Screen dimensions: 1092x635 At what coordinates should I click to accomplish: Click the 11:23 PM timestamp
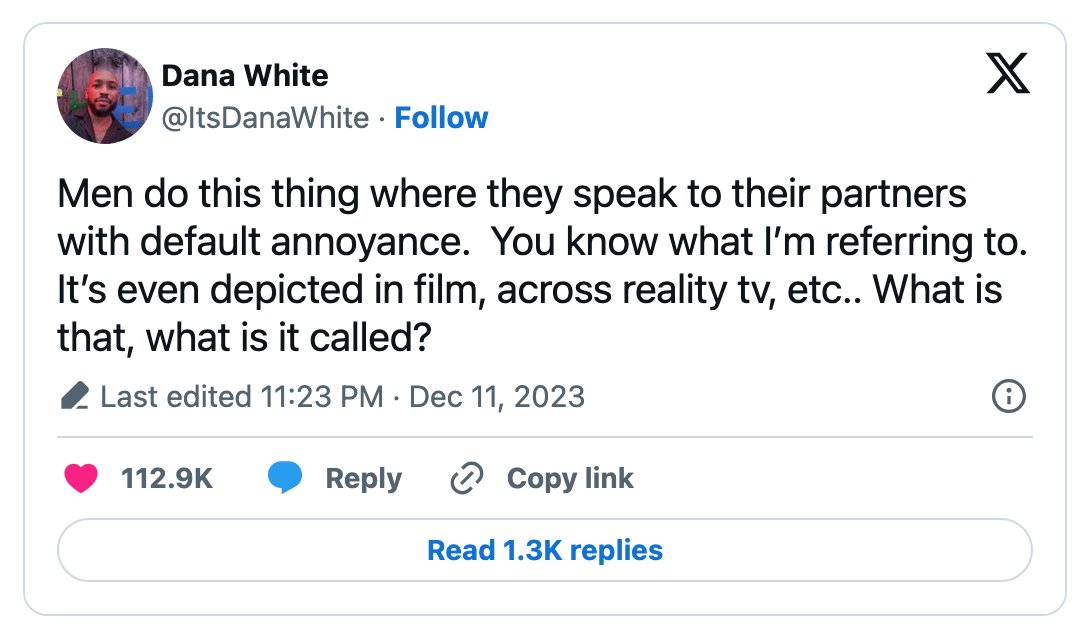tap(322, 396)
